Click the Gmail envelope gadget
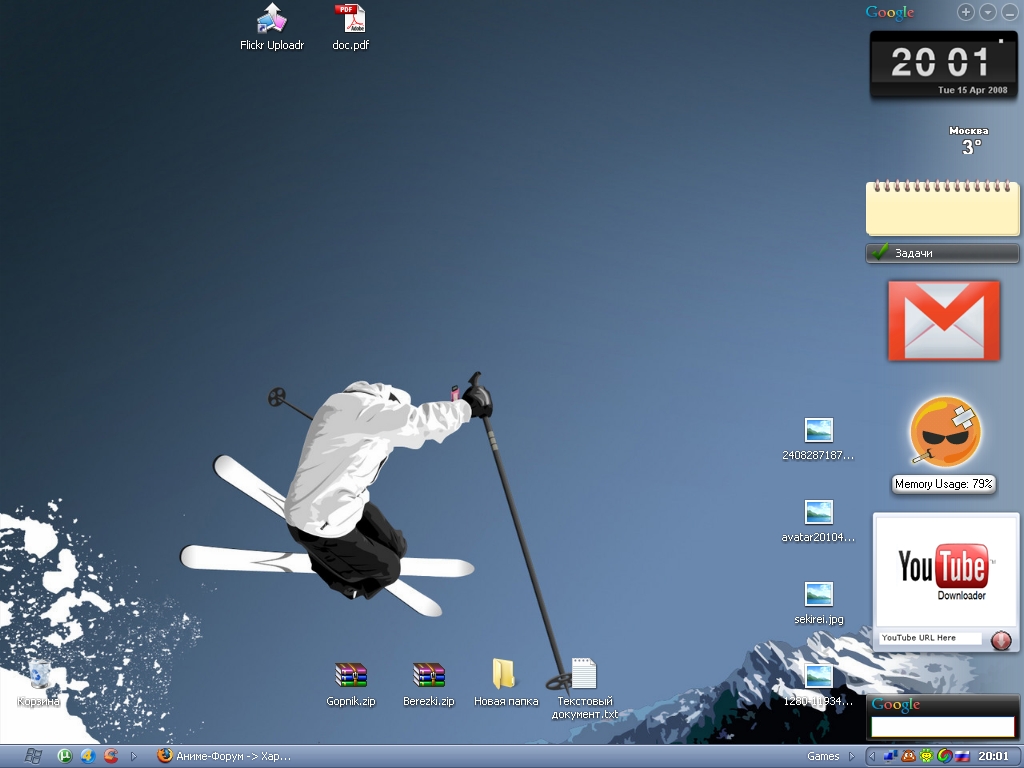The width and height of the screenshot is (1024, 768). [x=943, y=320]
